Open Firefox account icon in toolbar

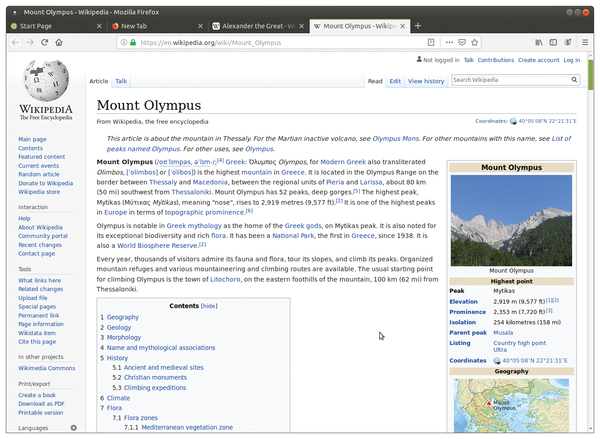[567, 42]
